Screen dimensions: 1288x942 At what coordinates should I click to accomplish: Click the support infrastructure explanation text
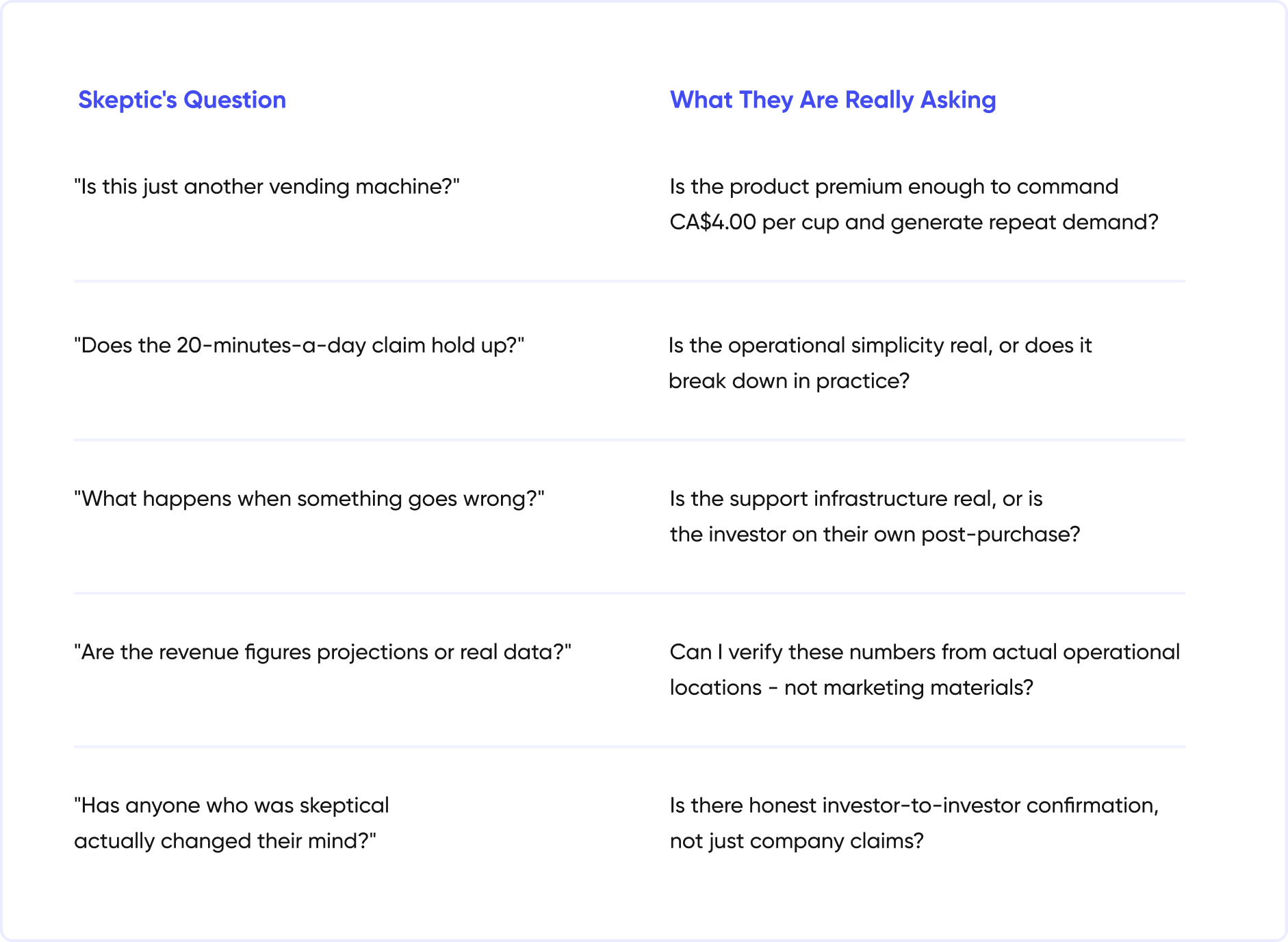coord(875,517)
